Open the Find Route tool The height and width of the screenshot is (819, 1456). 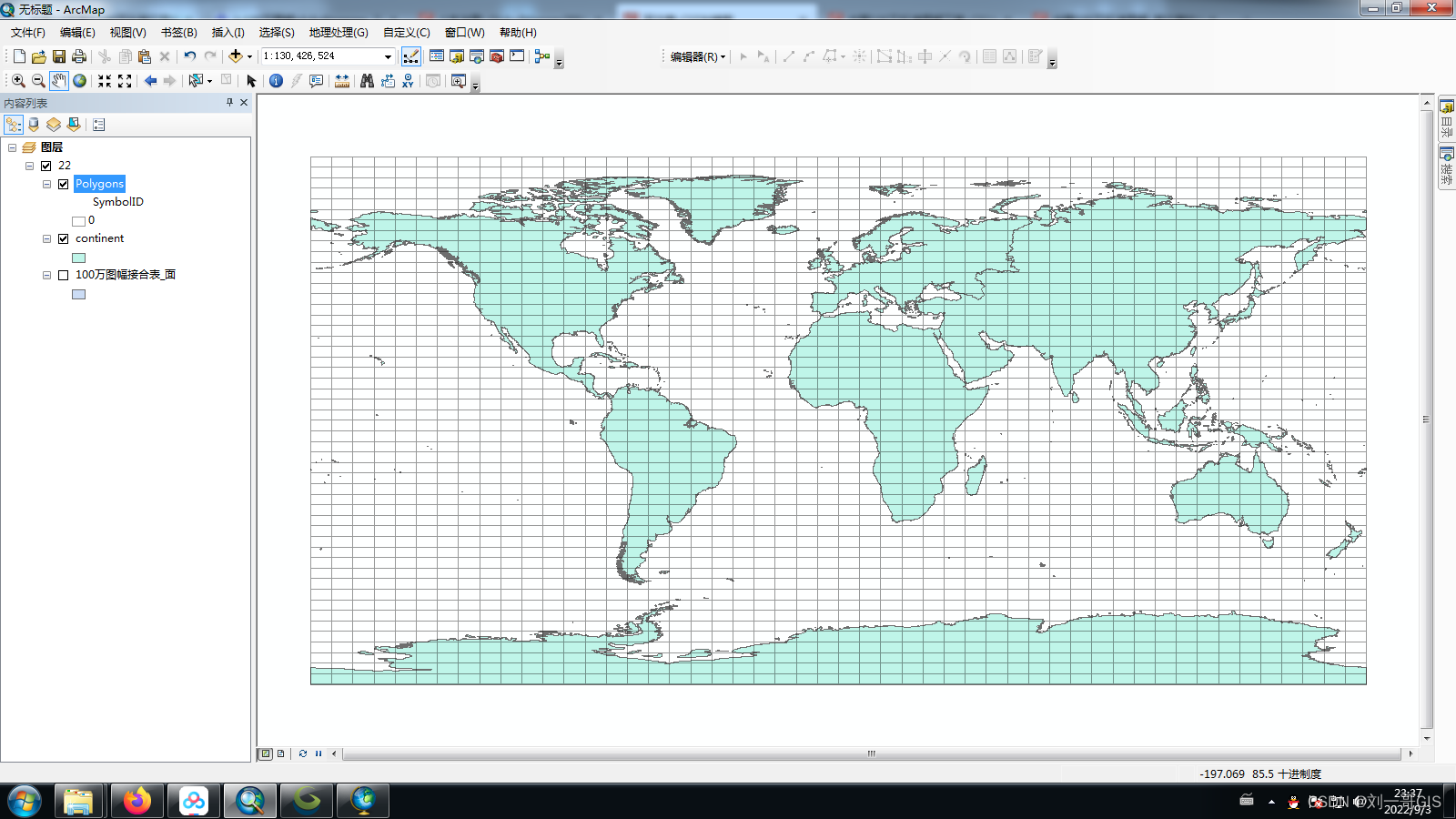coord(388,81)
